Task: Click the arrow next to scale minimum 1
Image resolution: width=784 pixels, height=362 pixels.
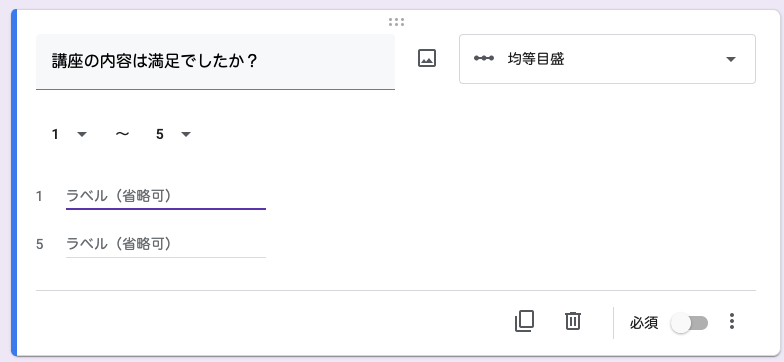Action: [x=82, y=134]
